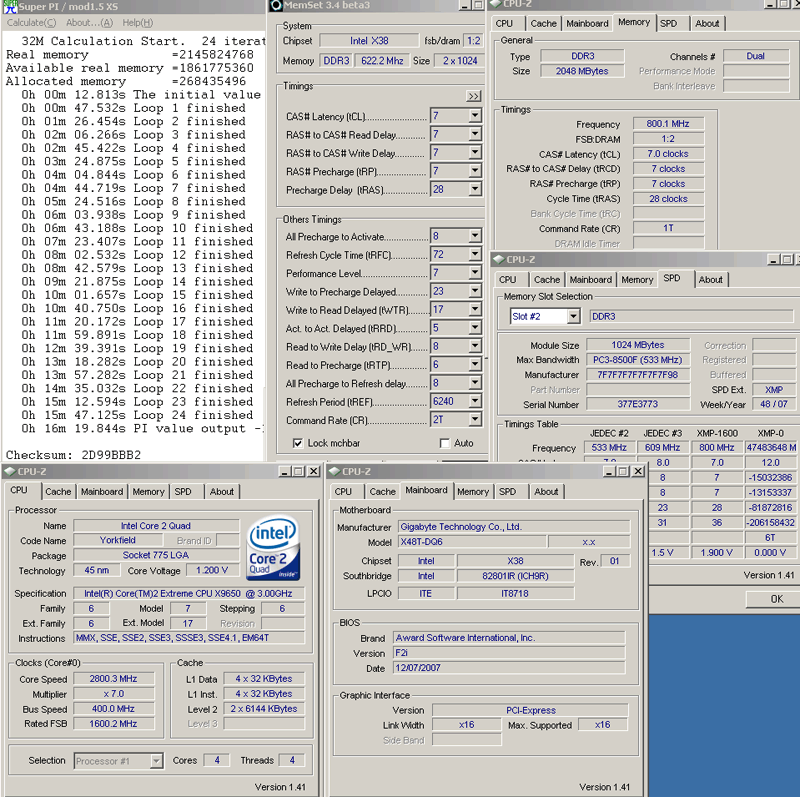Viewport: 800px width, 797px height.
Task: Click the Intel X38 chipset field in MemSet
Action: tap(369, 41)
